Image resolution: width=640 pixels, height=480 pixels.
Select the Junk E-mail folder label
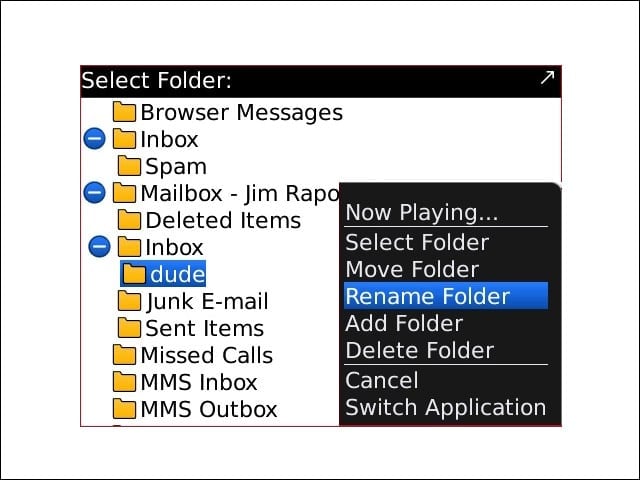[207, 302]
